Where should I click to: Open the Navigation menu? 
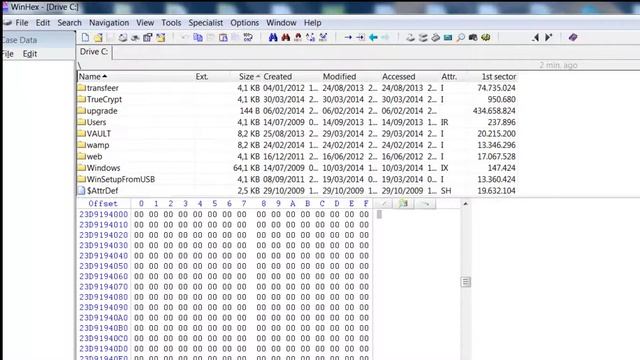coord(109,23)
